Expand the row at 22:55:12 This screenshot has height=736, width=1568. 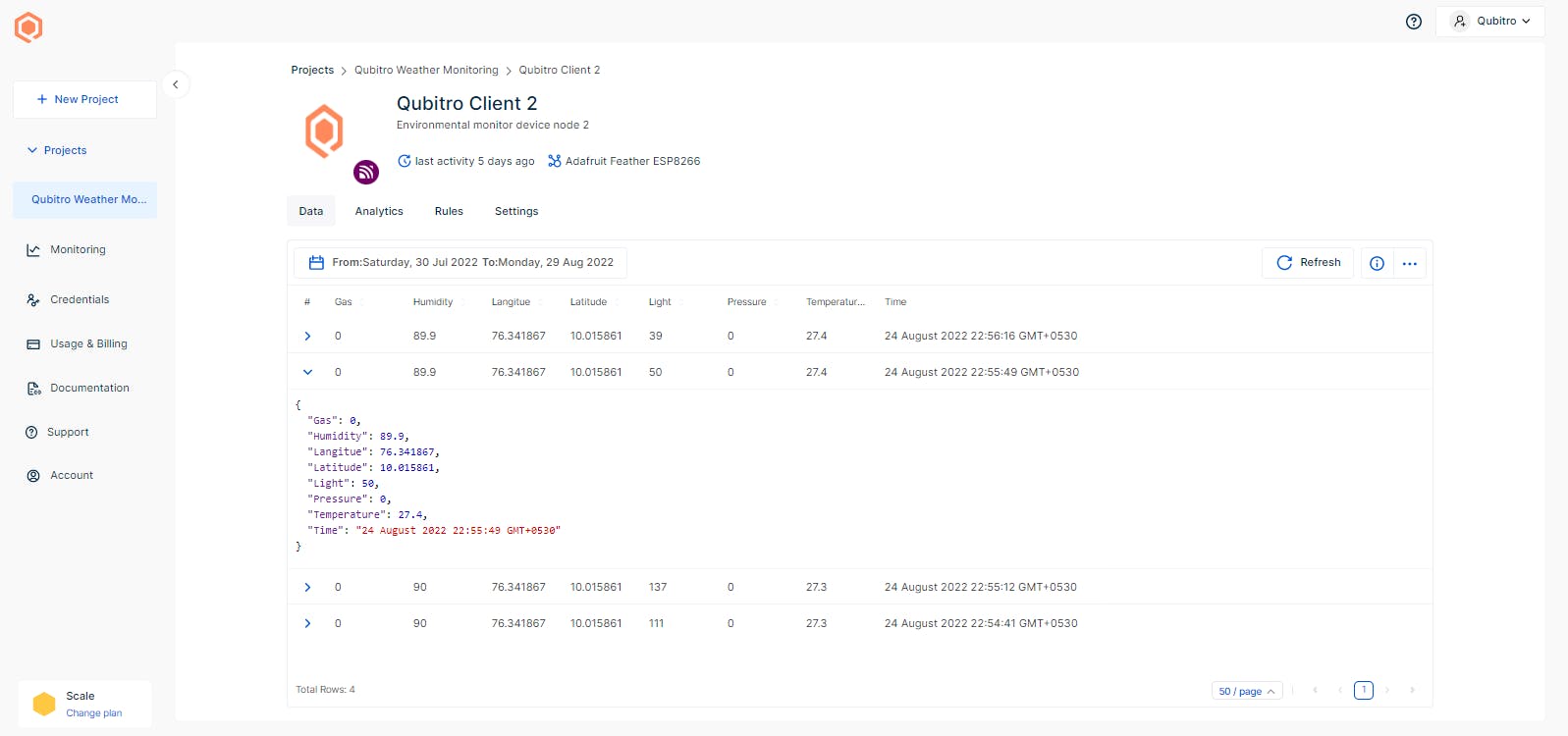(x=307, y=588)
